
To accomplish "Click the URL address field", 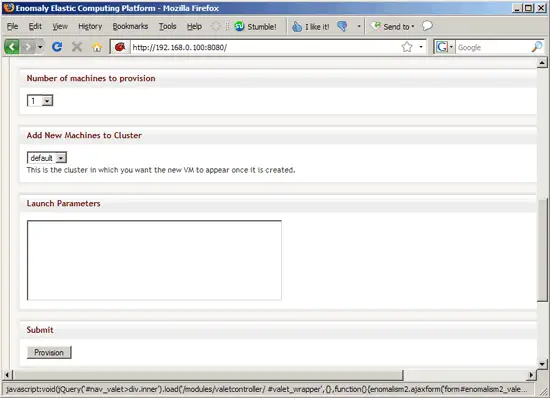I will (x=265, y=47).
